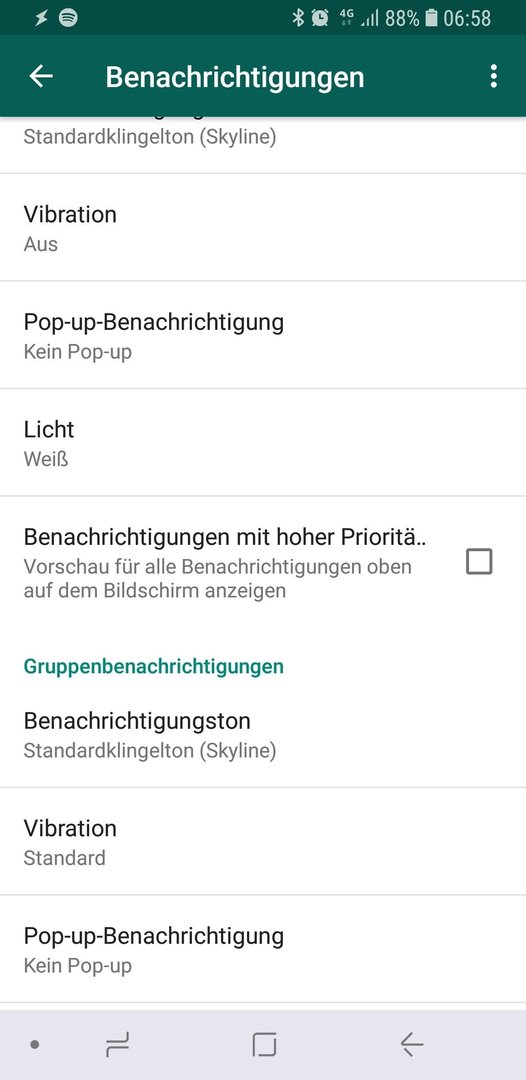Tap the home square navigation icon
The height and width of the screenshot is (1080, 526).
(264, 1046)
